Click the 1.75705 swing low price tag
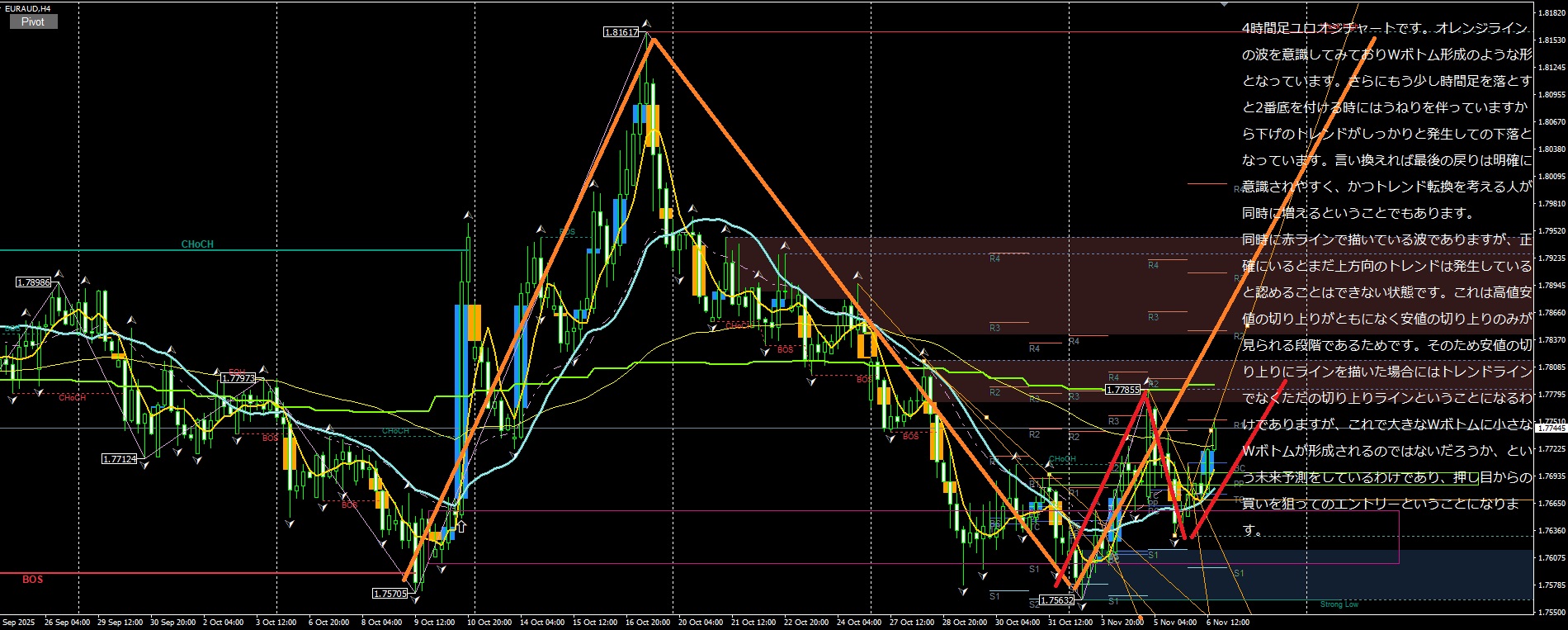This screenshot has width=1568, height=630. coord(390,593)
